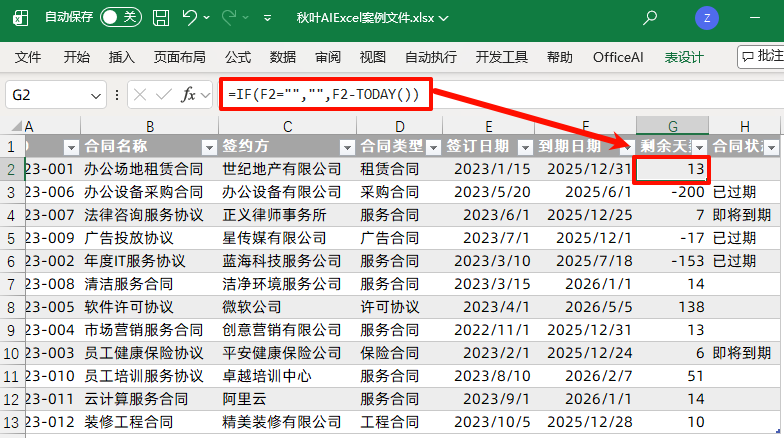Click the formula bar Enter checkmark icon

click(164, 94)
